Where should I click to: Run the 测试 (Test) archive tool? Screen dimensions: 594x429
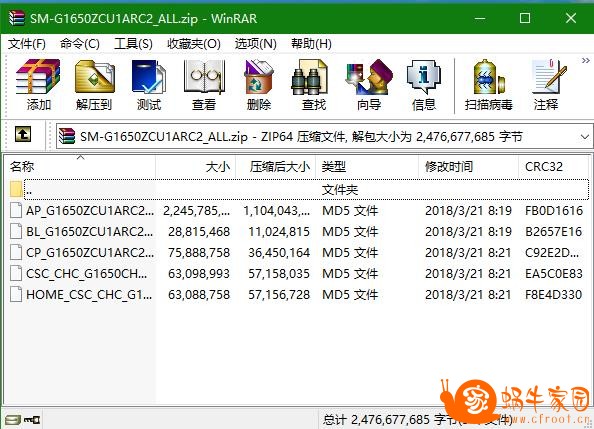pyautogui.click(x=149, y=85)
